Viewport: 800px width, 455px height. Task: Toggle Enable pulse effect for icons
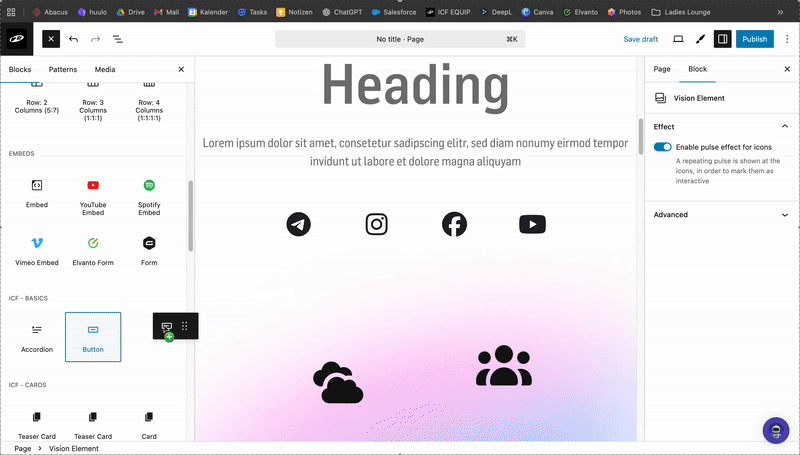point(662,147)
